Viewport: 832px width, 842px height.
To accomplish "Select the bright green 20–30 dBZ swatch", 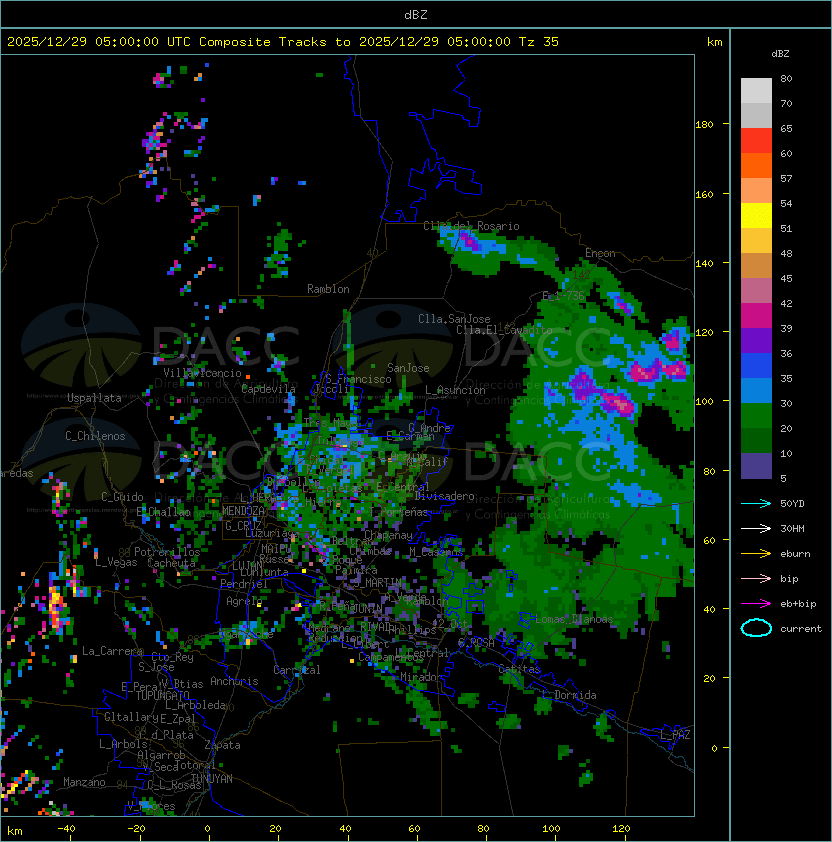I will point(756,416).
